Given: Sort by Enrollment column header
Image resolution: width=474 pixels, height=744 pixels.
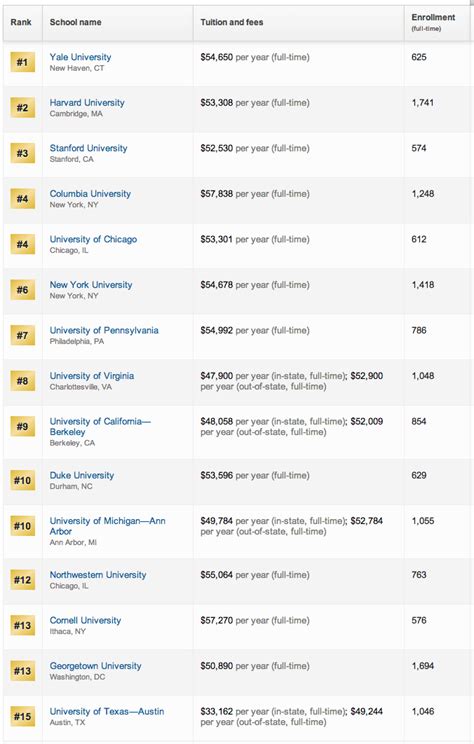Looking at the screenshot, I should (x=433, y=22).
